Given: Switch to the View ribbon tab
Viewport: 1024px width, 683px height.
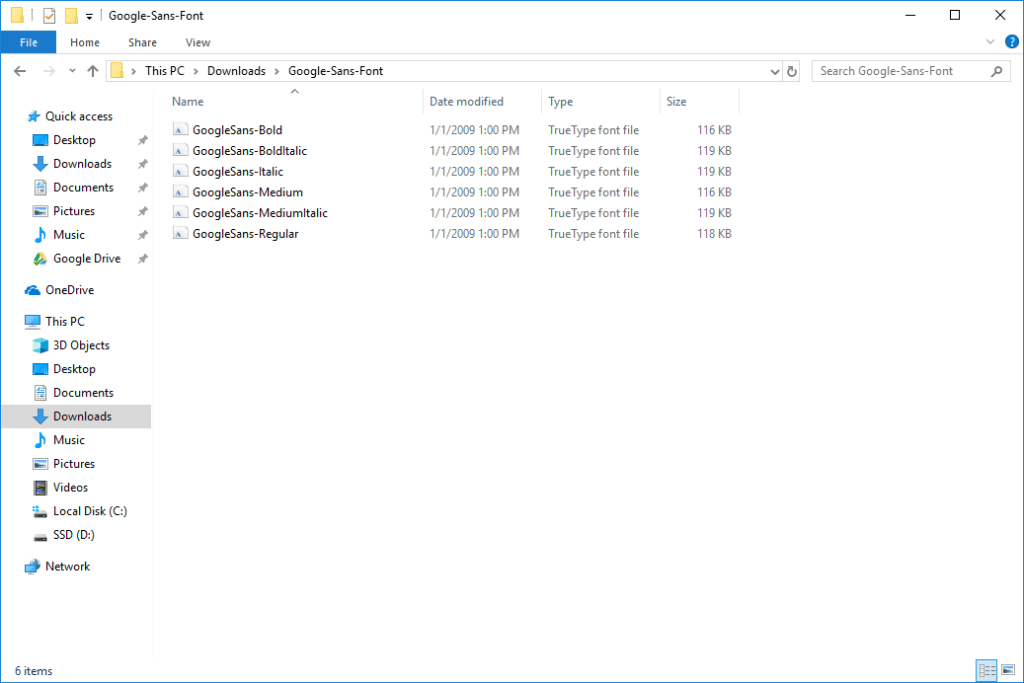Looking at the screenshot, I should (x=197, y=42).
